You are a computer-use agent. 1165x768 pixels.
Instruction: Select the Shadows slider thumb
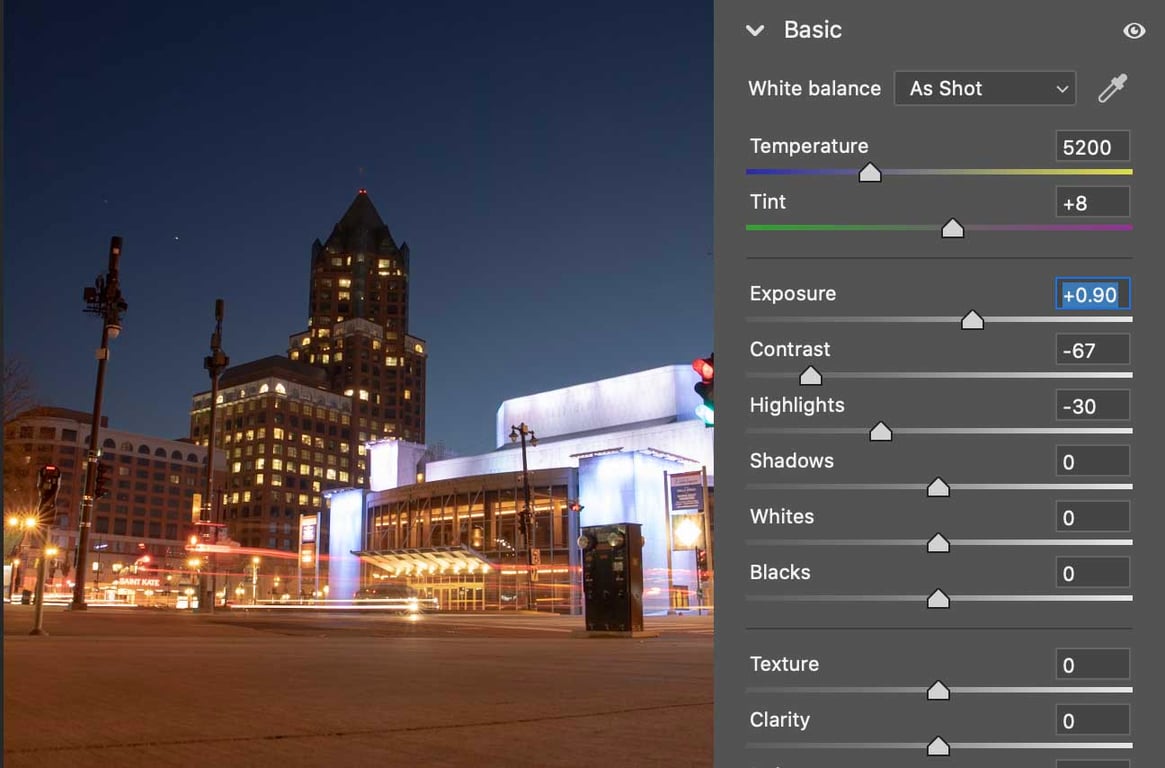[938, 487]
